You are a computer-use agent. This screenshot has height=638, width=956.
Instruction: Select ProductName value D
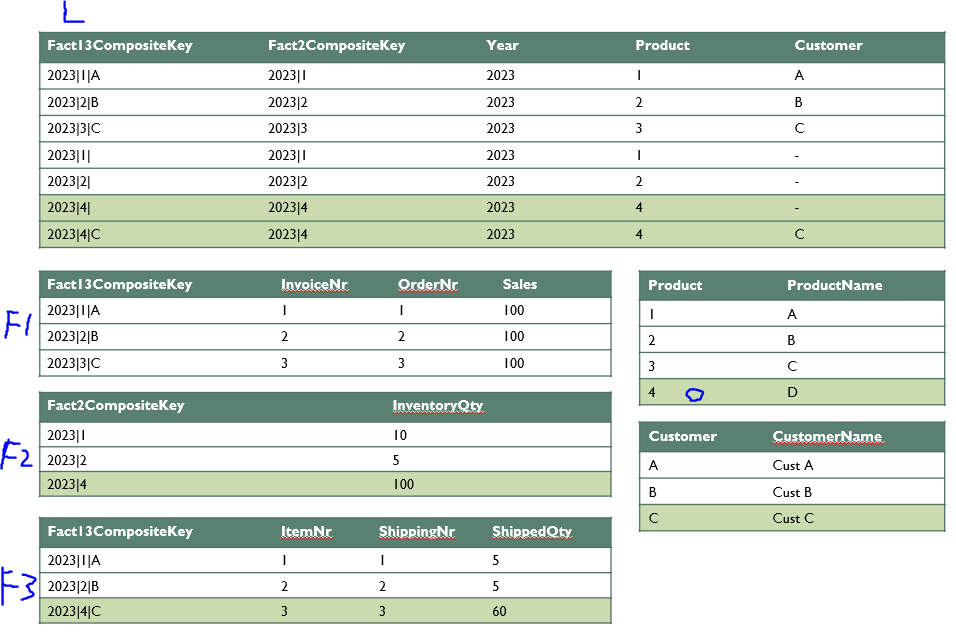792,393
